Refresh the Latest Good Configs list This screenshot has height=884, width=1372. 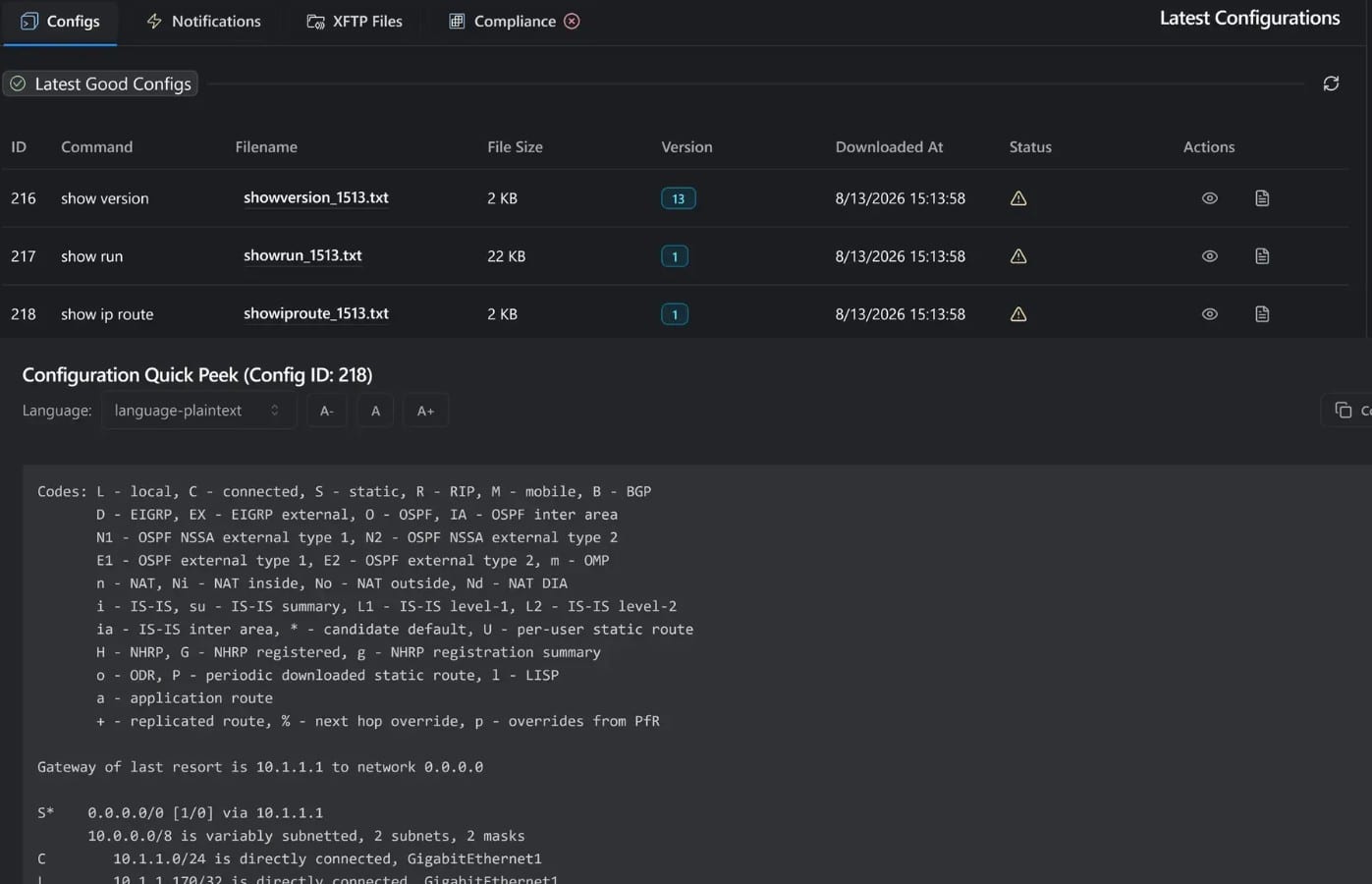pyautogui.click(x=1331, y=83)
